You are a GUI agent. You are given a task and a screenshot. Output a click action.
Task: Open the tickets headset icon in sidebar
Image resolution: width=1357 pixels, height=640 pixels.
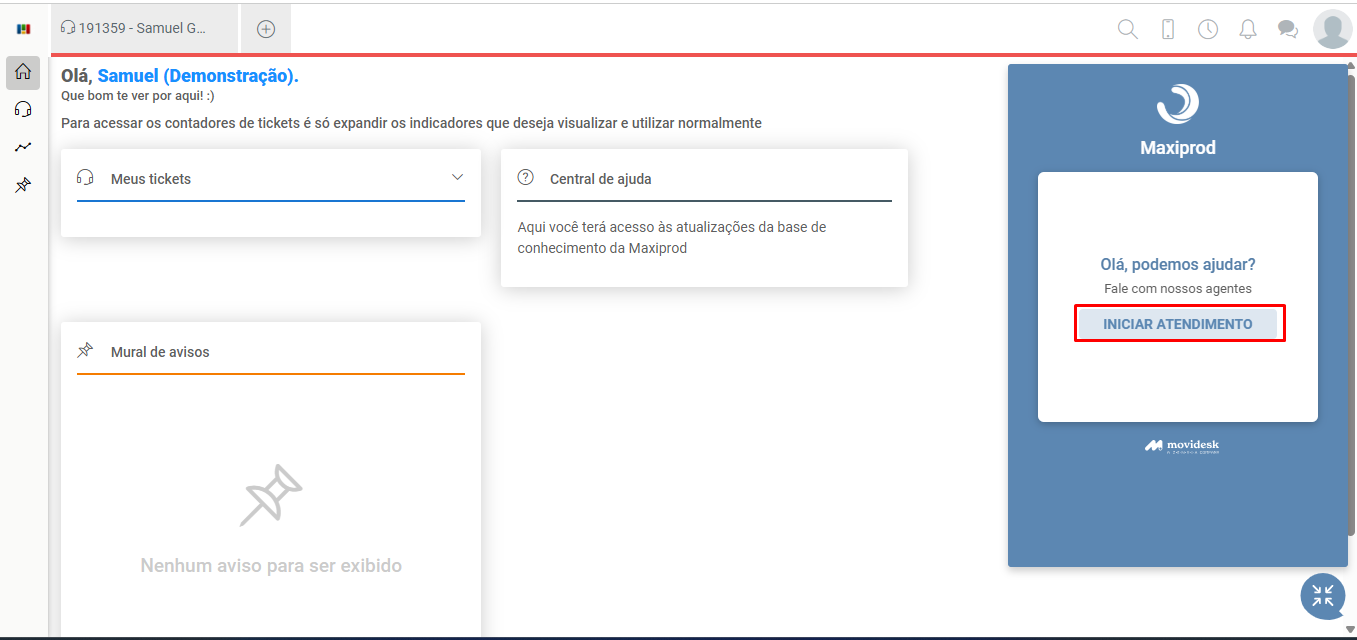coord(23,109)
